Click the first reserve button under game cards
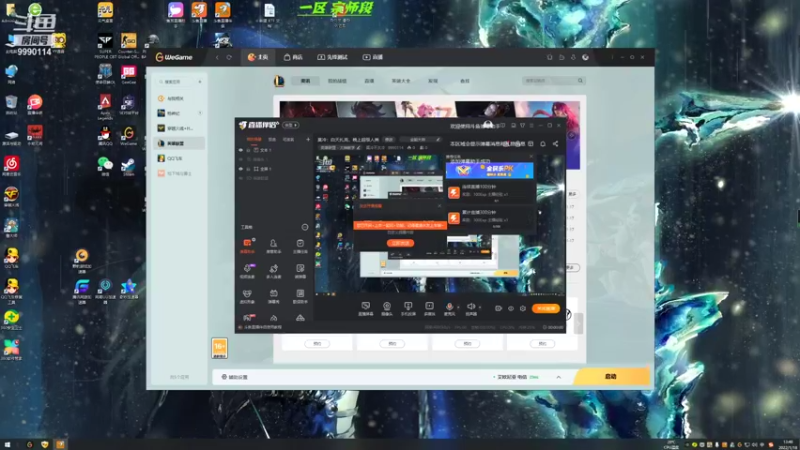 tap(317, 344)
